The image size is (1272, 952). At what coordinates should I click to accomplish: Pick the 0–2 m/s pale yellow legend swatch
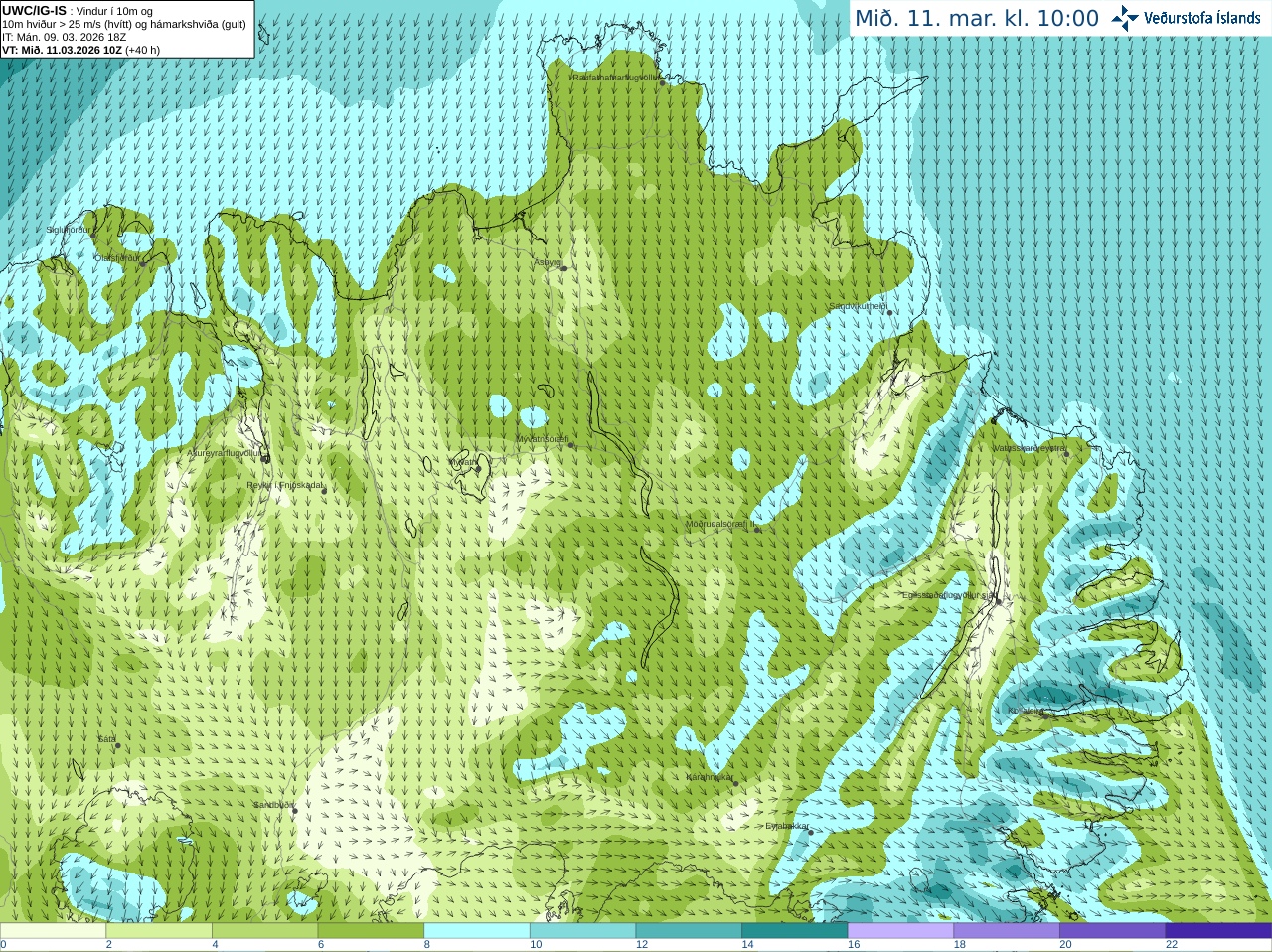[53, 931]
